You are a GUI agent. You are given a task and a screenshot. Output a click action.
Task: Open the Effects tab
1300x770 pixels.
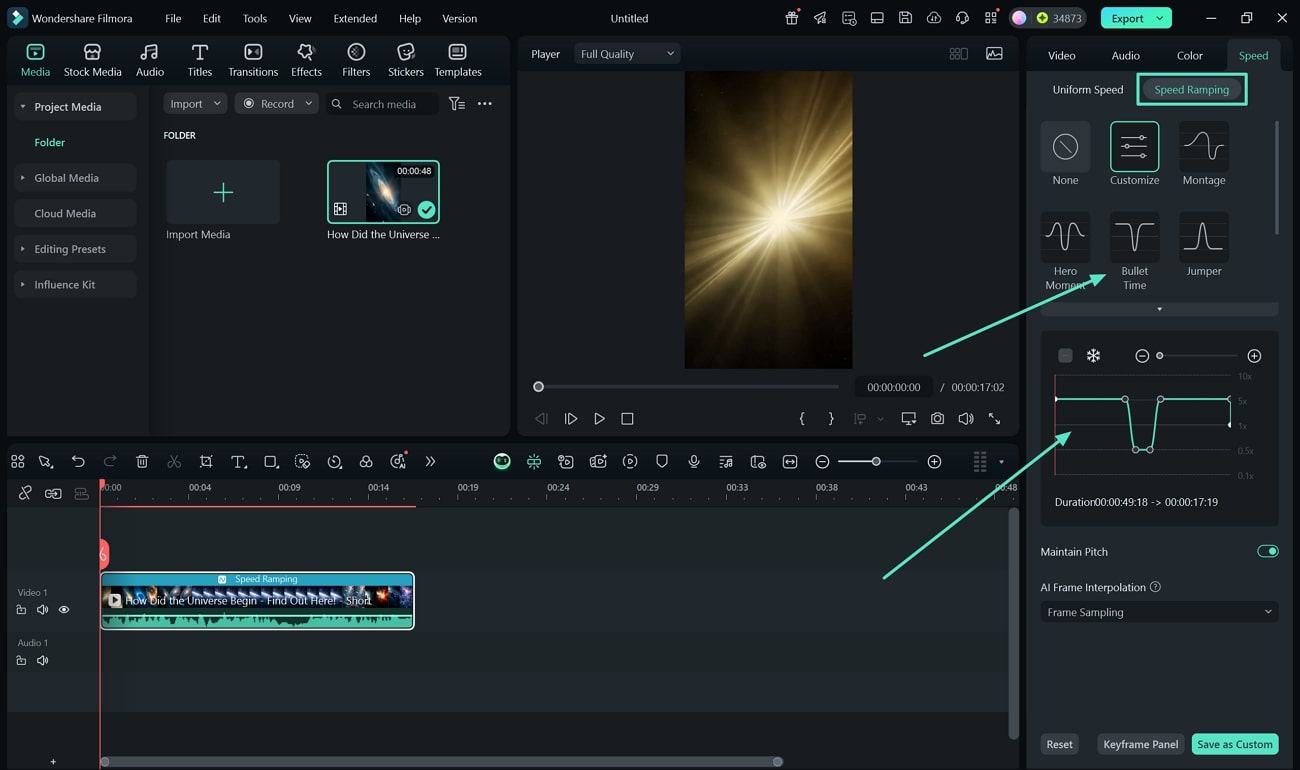coord(306,60)
